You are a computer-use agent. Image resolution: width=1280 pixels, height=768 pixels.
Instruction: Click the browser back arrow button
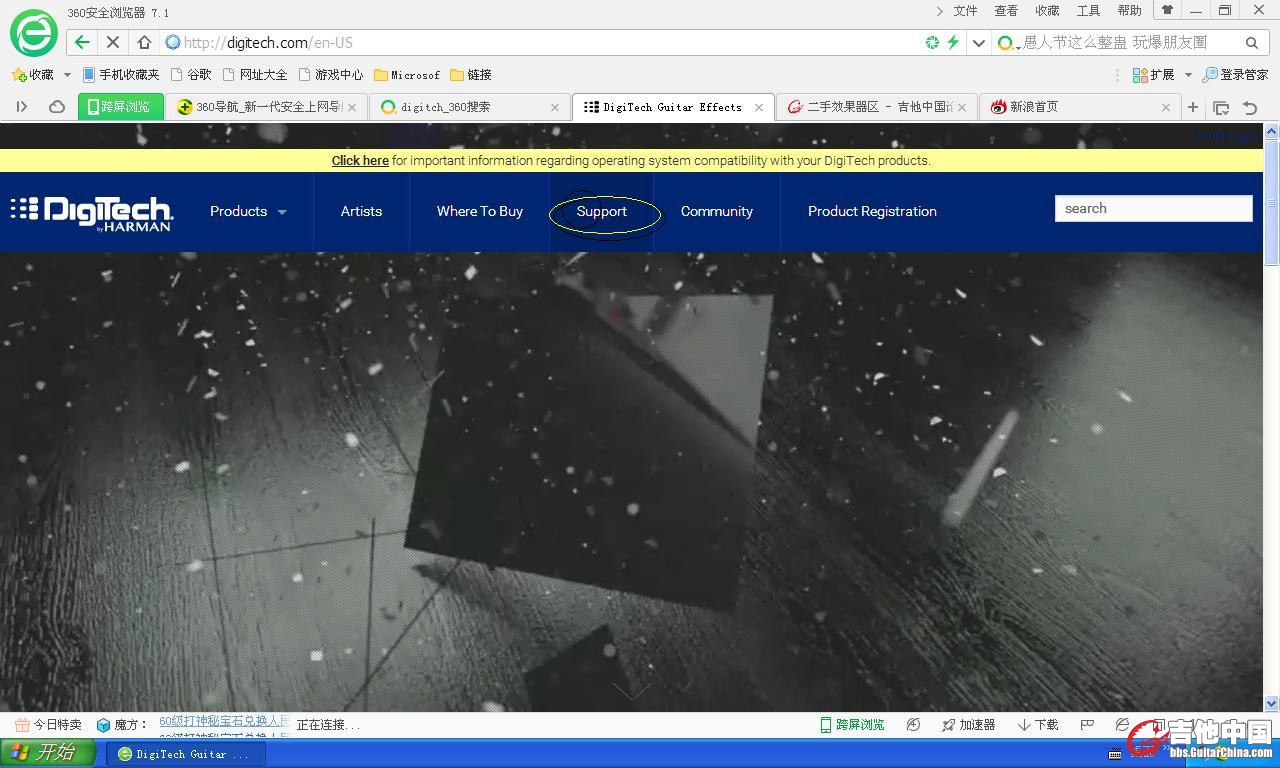[82, 42]
